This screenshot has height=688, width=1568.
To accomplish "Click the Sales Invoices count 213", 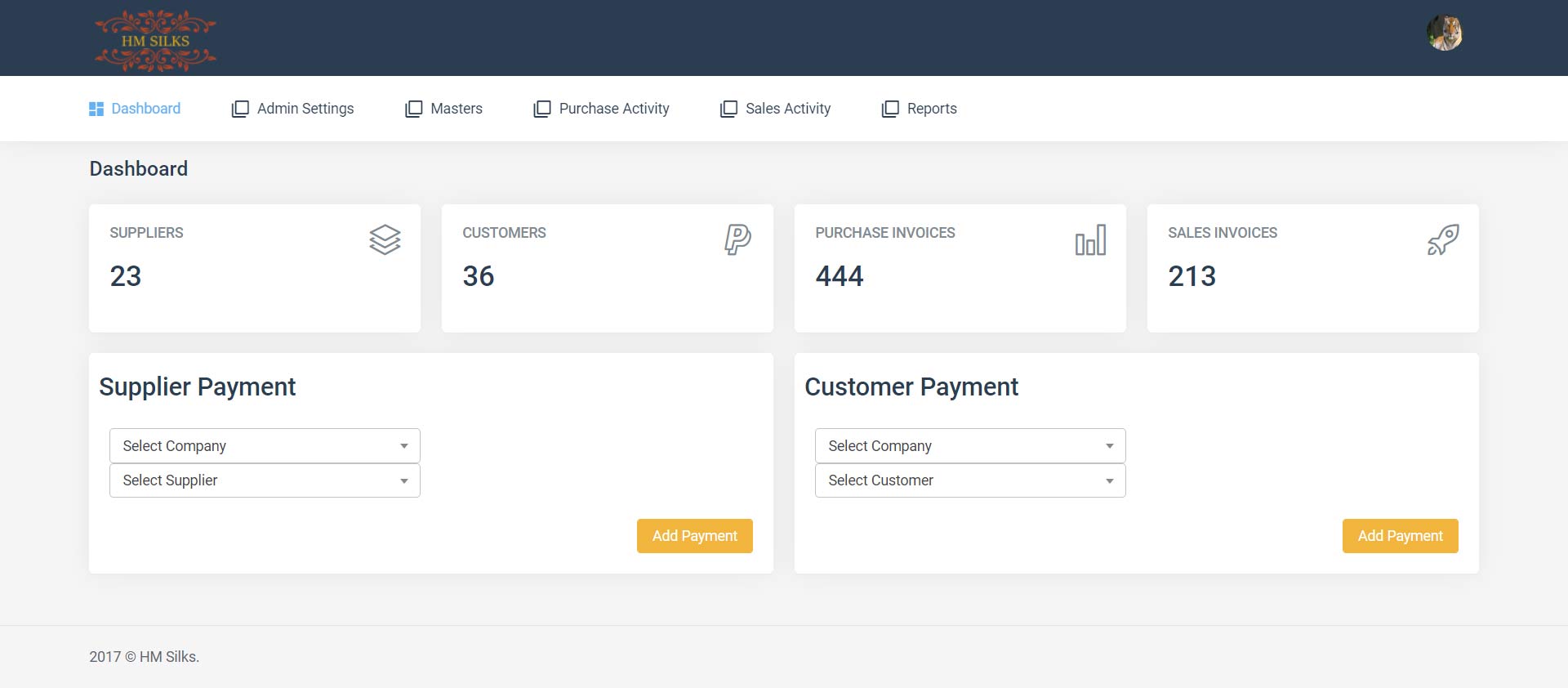I will (x=1192, y=276).
